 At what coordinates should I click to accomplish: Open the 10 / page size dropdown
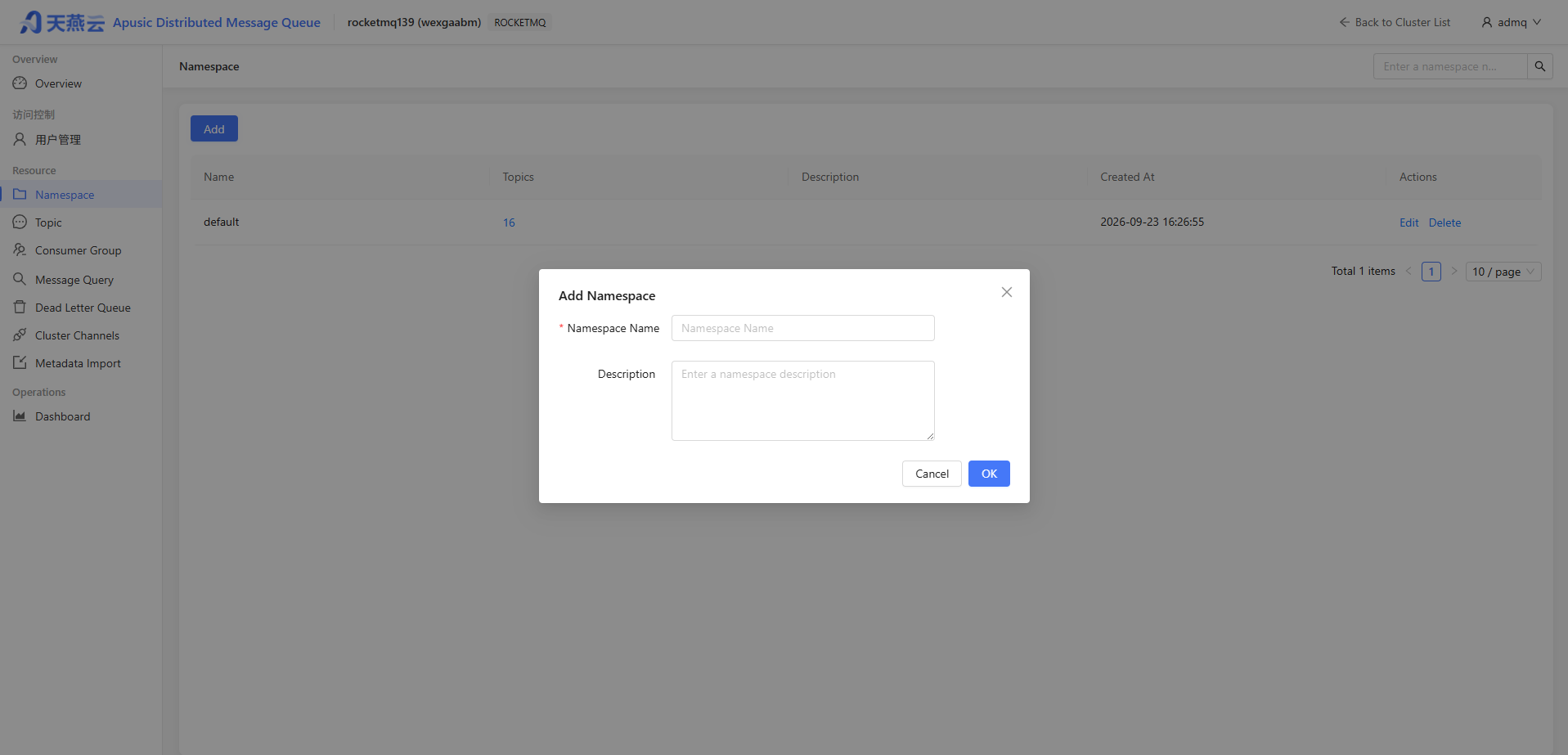pos(1503,272)
